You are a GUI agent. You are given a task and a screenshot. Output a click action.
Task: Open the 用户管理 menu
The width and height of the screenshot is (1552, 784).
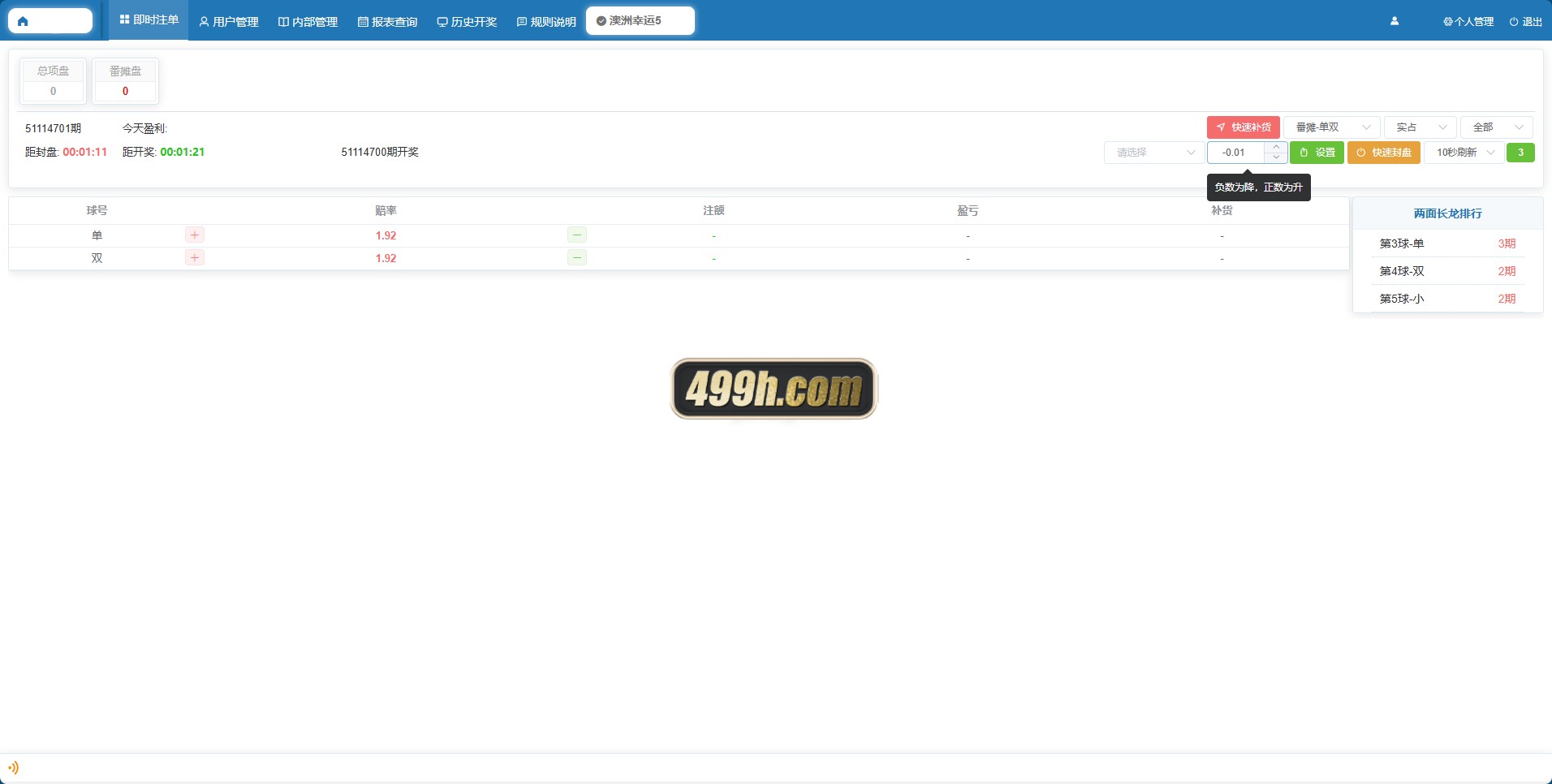(x=229, y=22)
